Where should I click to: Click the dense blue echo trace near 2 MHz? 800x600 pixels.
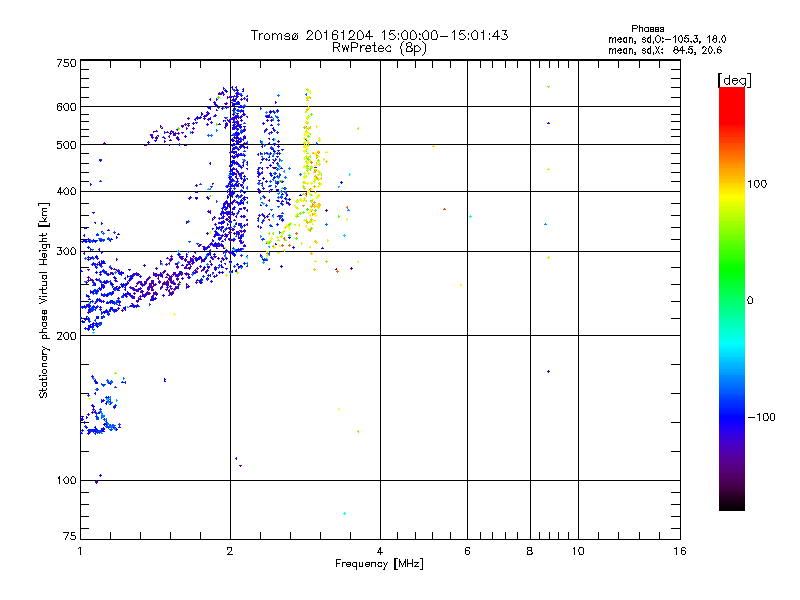pos(236,179)
